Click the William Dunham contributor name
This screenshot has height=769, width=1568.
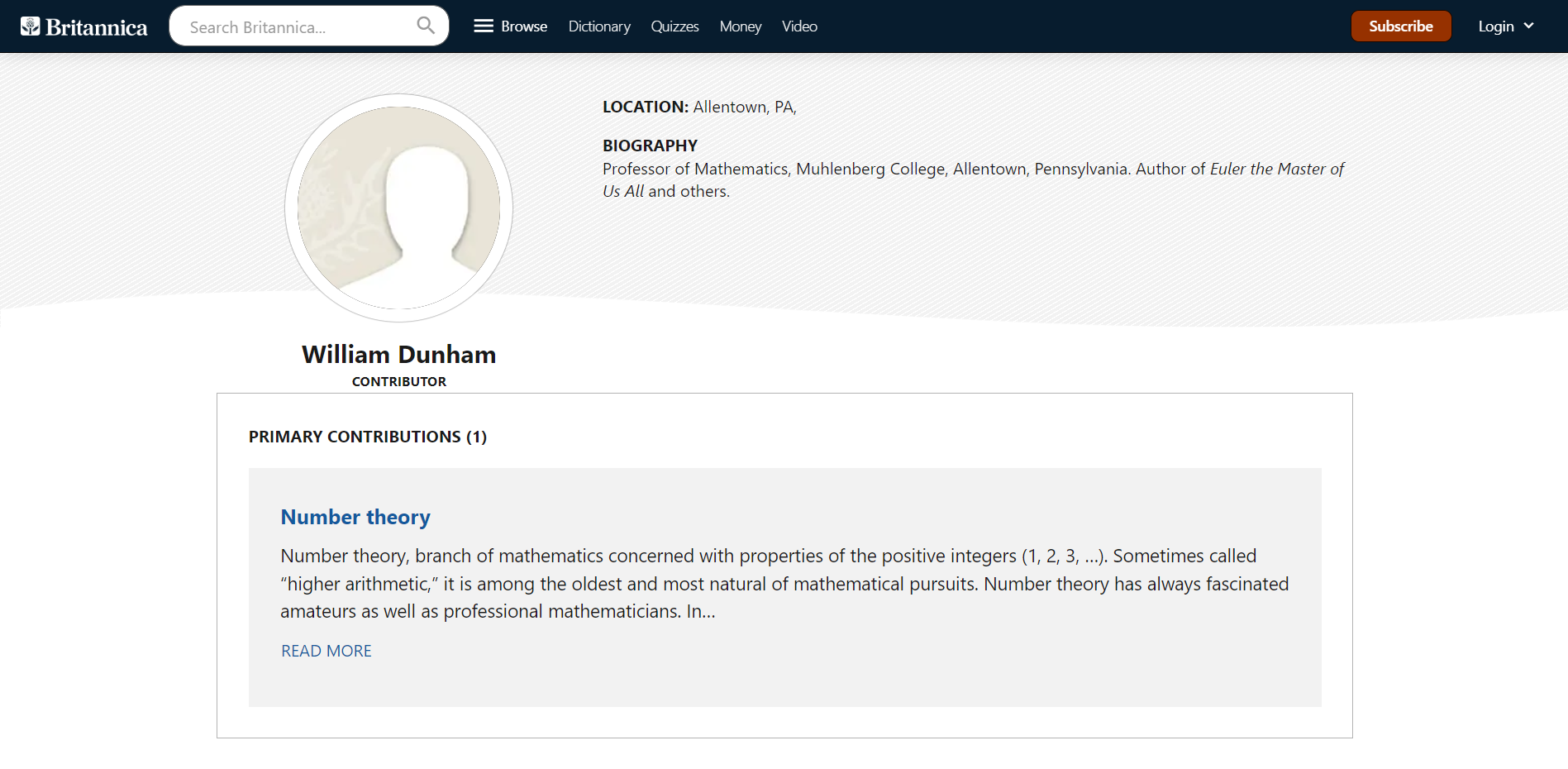pos(398,355)
